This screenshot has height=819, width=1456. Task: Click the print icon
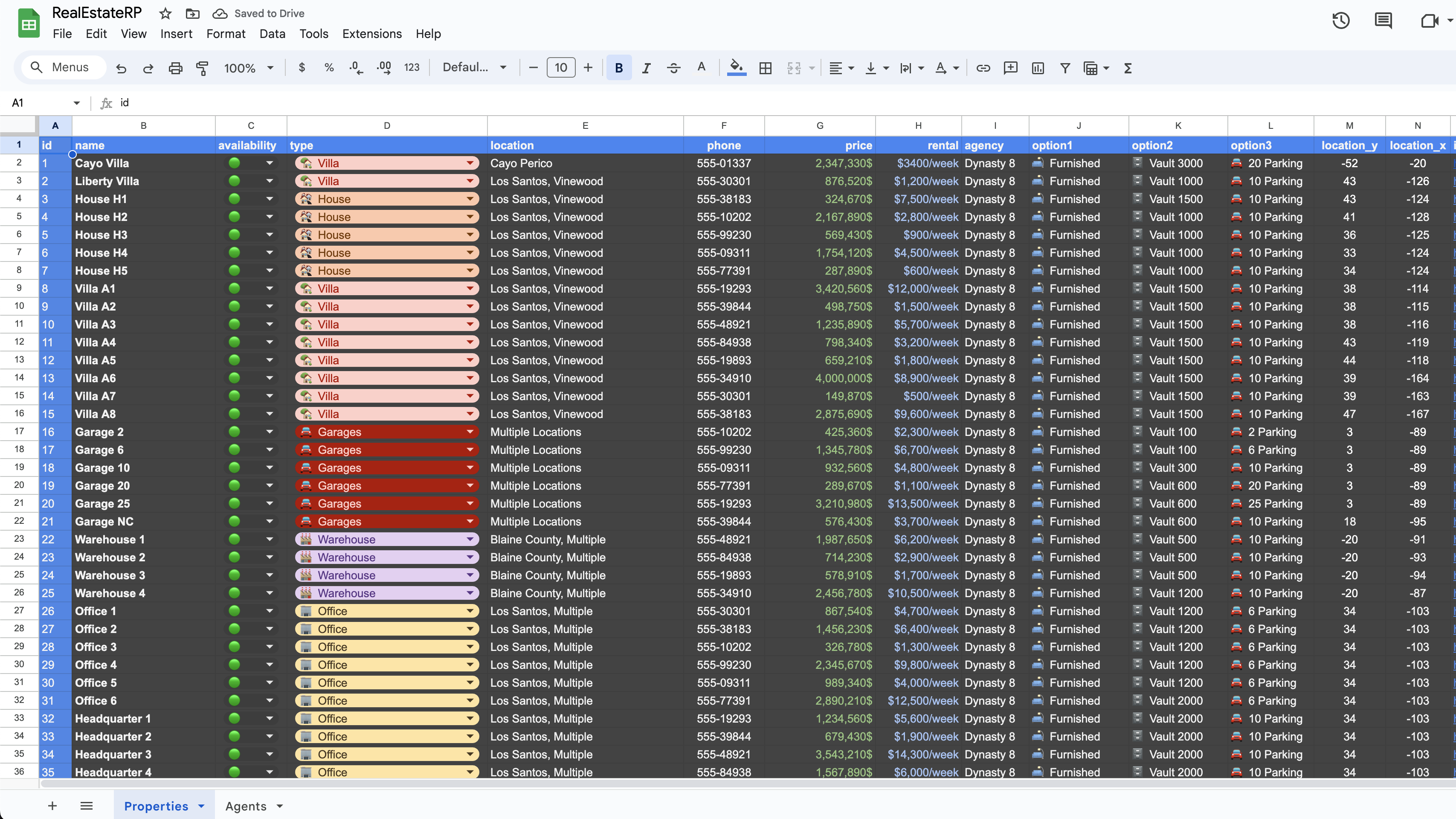tap(175, 68)
